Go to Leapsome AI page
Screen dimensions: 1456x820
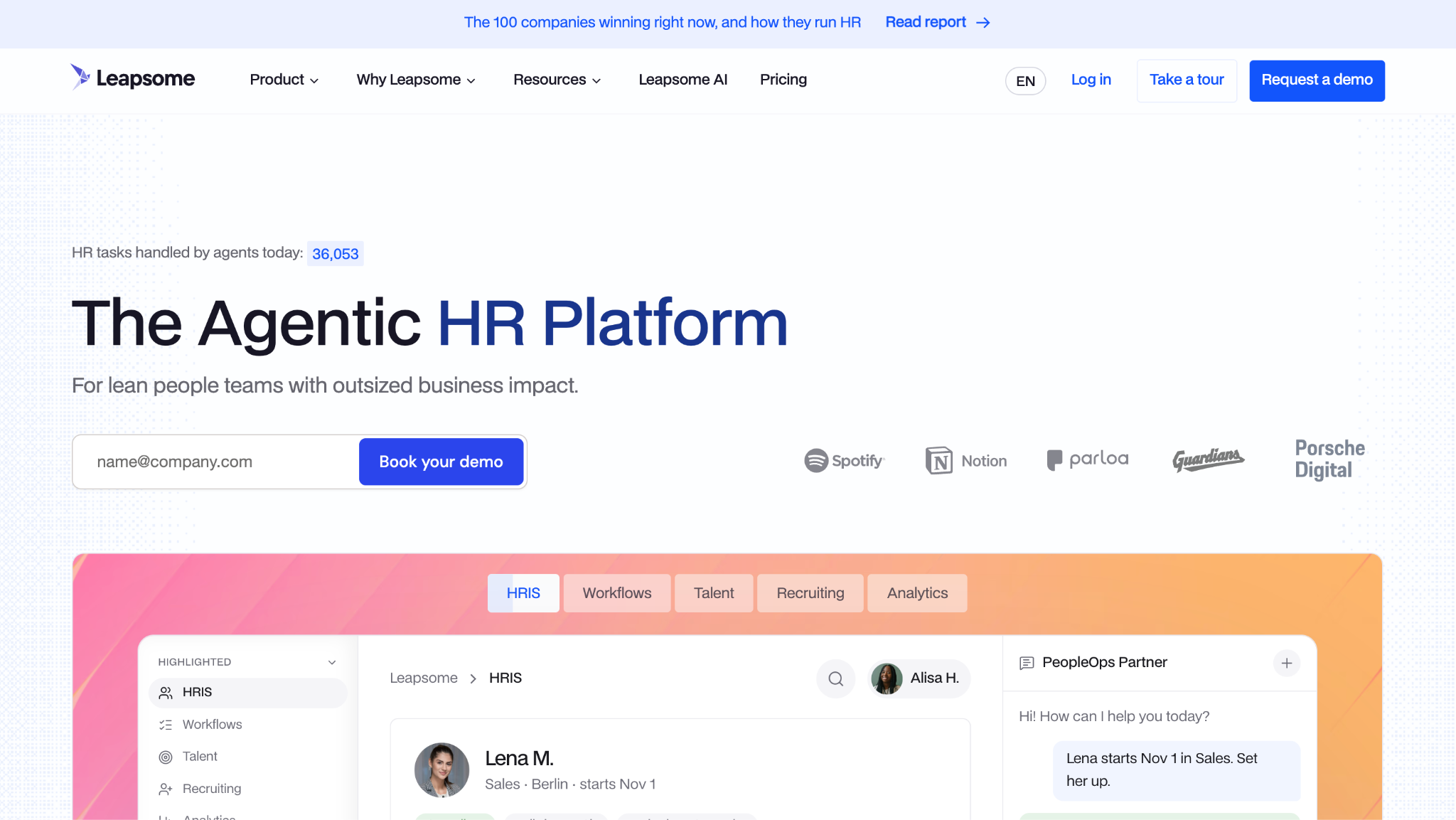point(682,80)
